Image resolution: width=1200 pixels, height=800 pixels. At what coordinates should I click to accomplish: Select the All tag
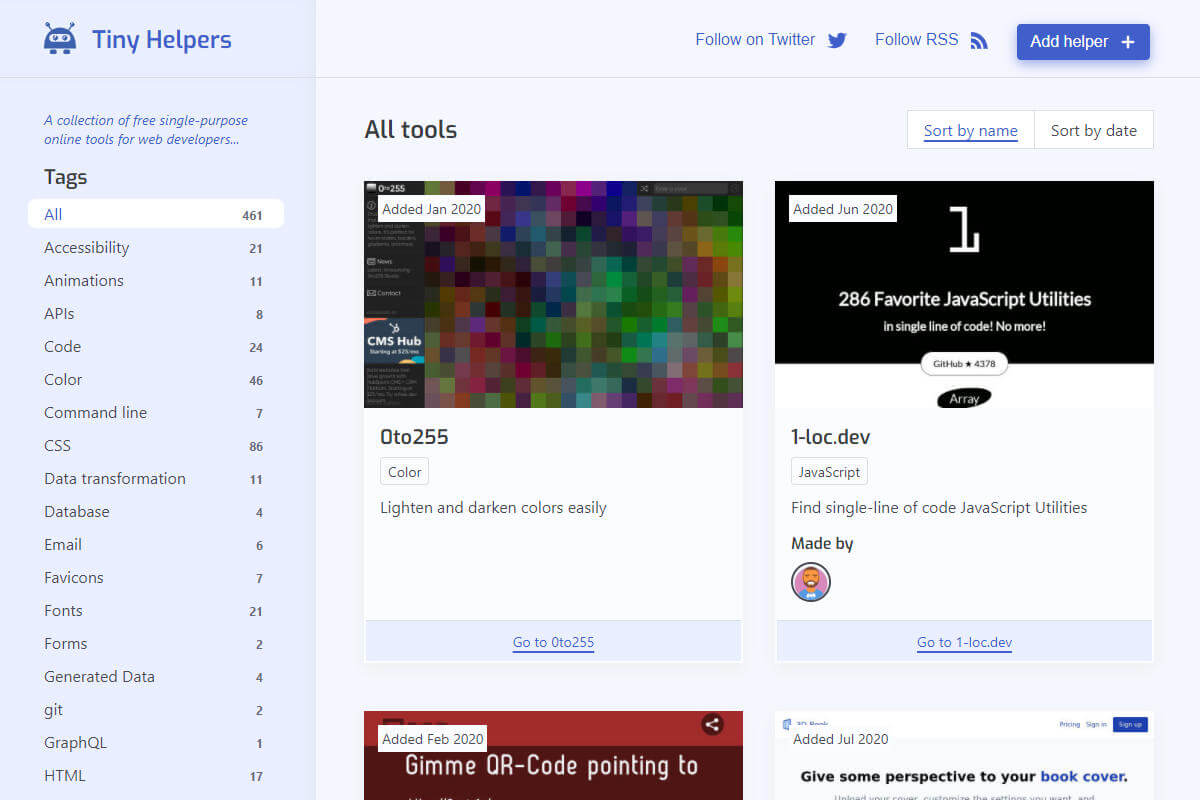pos(156,214)
